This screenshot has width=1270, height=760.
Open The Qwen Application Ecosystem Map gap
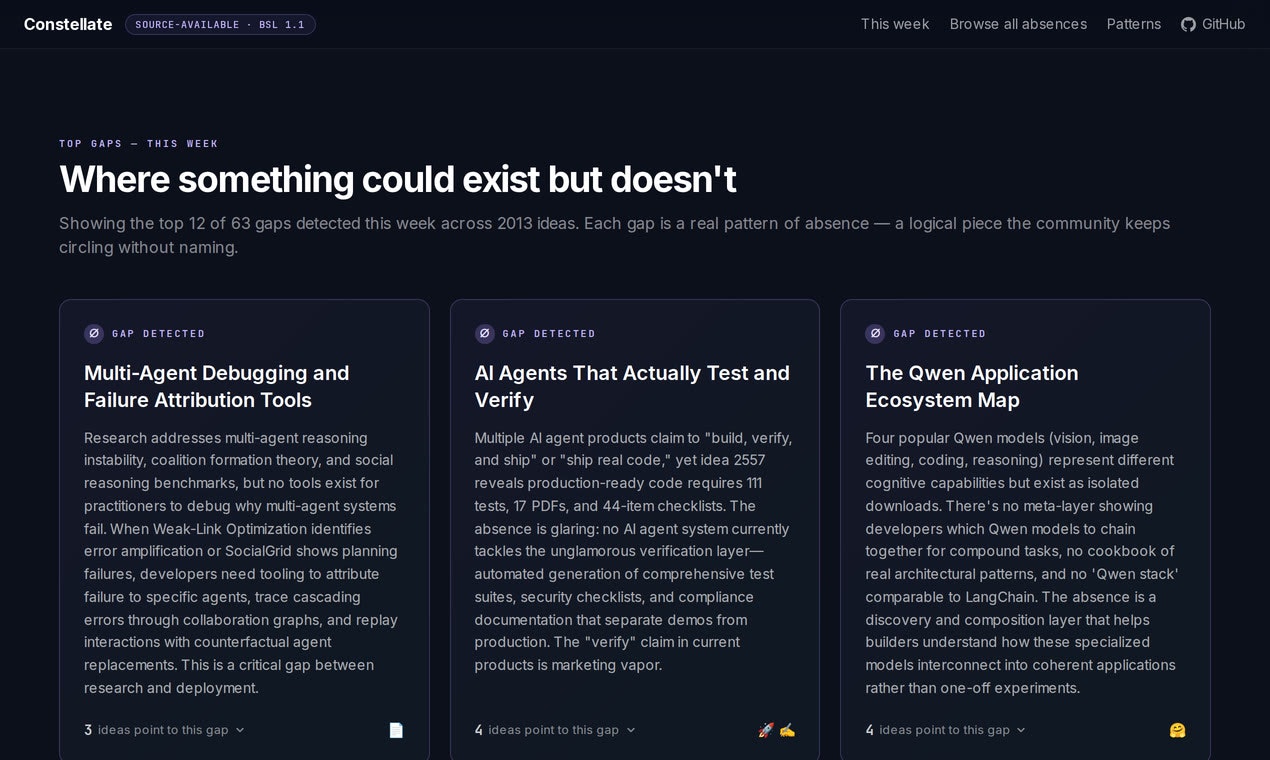tap(971, 386)
